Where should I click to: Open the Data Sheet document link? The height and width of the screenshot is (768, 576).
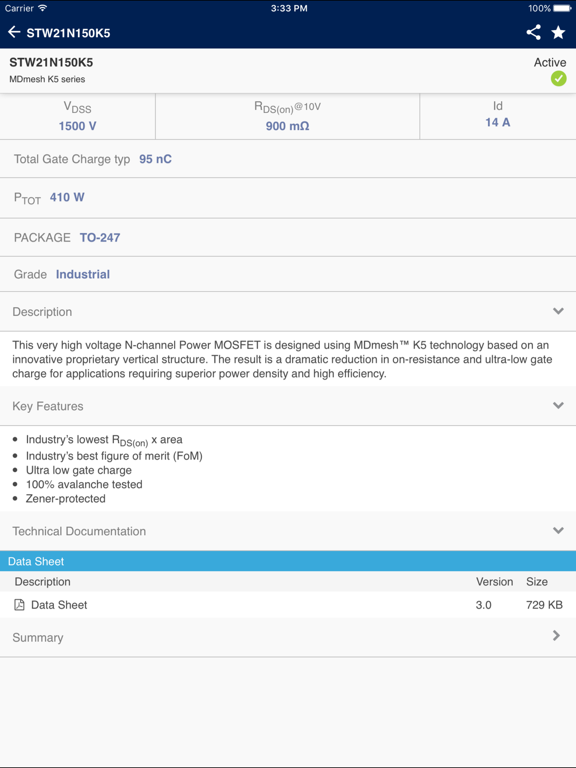(x=59, y=605)
